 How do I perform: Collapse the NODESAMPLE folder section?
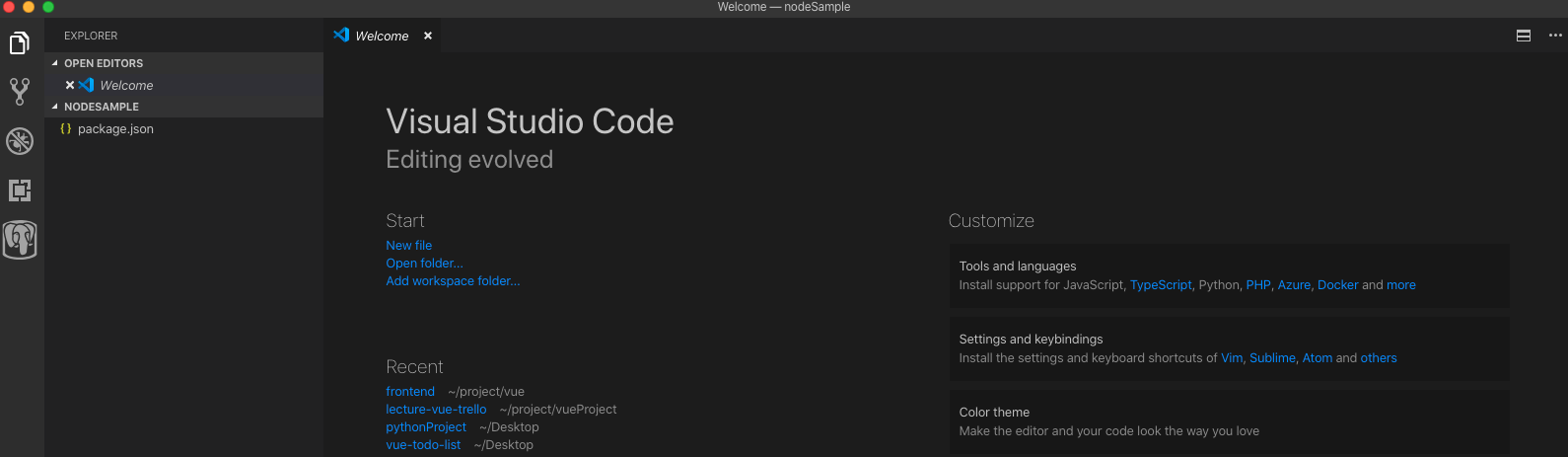tap(55, 107)
